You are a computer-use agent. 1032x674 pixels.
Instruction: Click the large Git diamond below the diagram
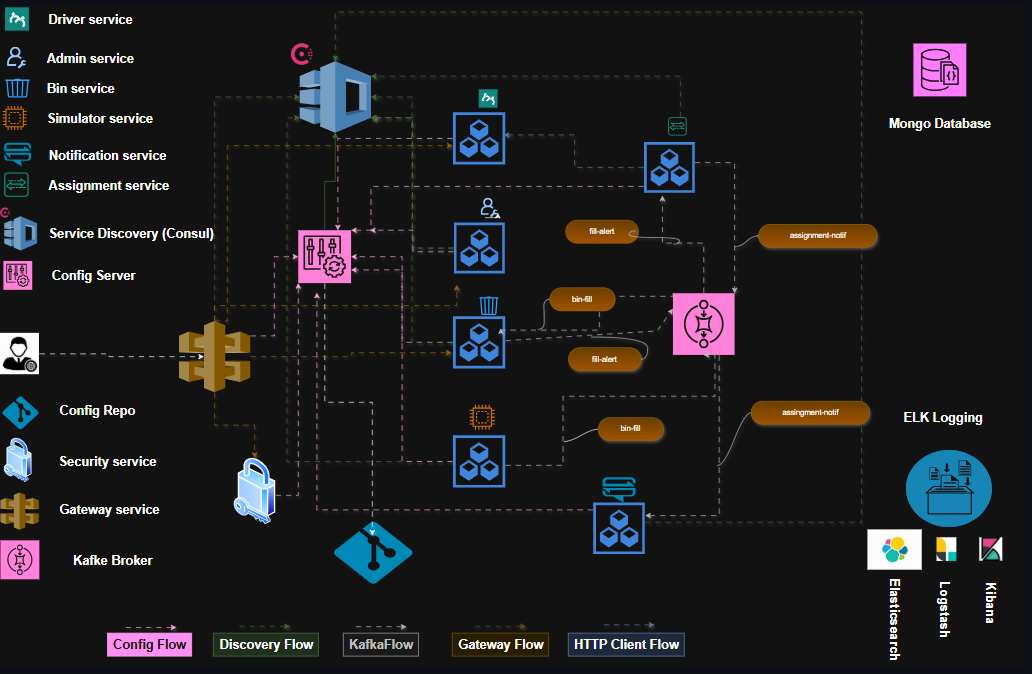[373, 552]
